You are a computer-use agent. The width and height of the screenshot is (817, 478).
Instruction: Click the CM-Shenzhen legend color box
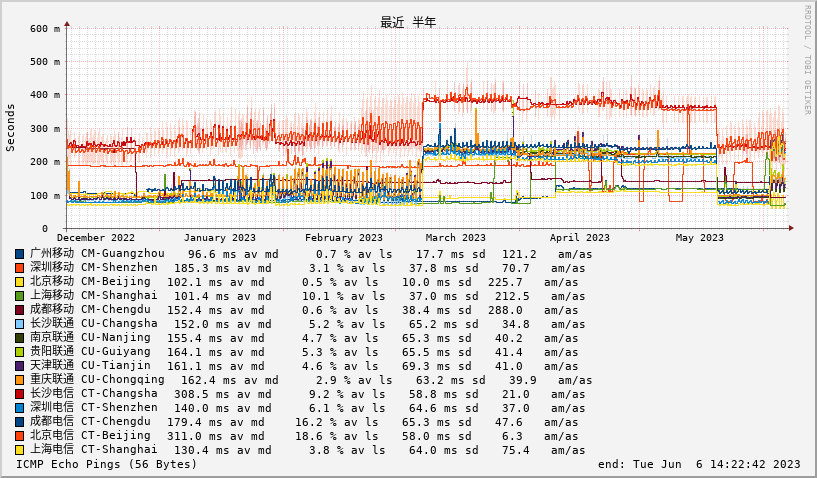pos(20,268)
